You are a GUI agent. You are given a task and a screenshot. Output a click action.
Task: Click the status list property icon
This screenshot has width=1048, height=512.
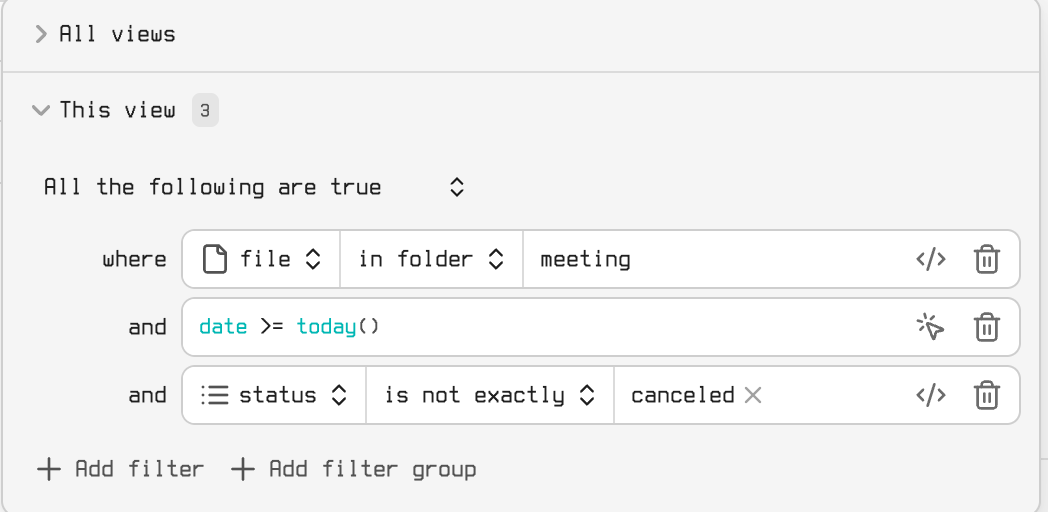tap(214, 395)
